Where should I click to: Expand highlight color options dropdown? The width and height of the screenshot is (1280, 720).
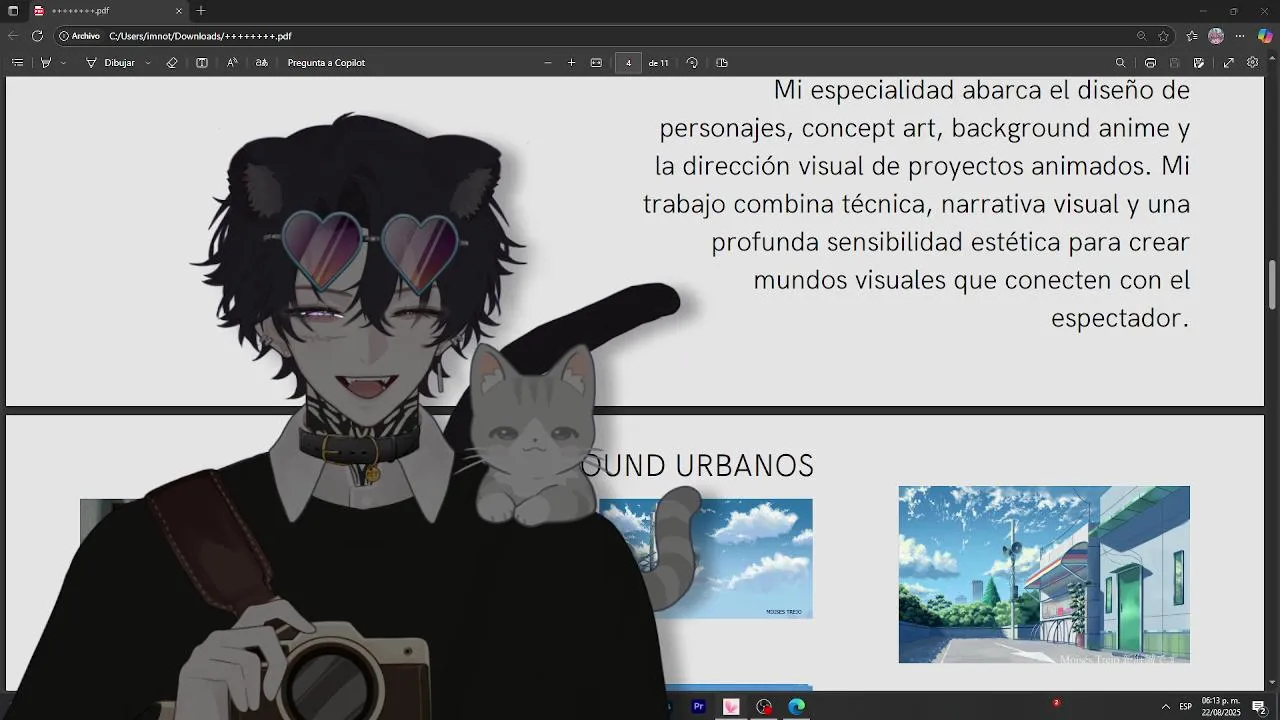(63, 63)
